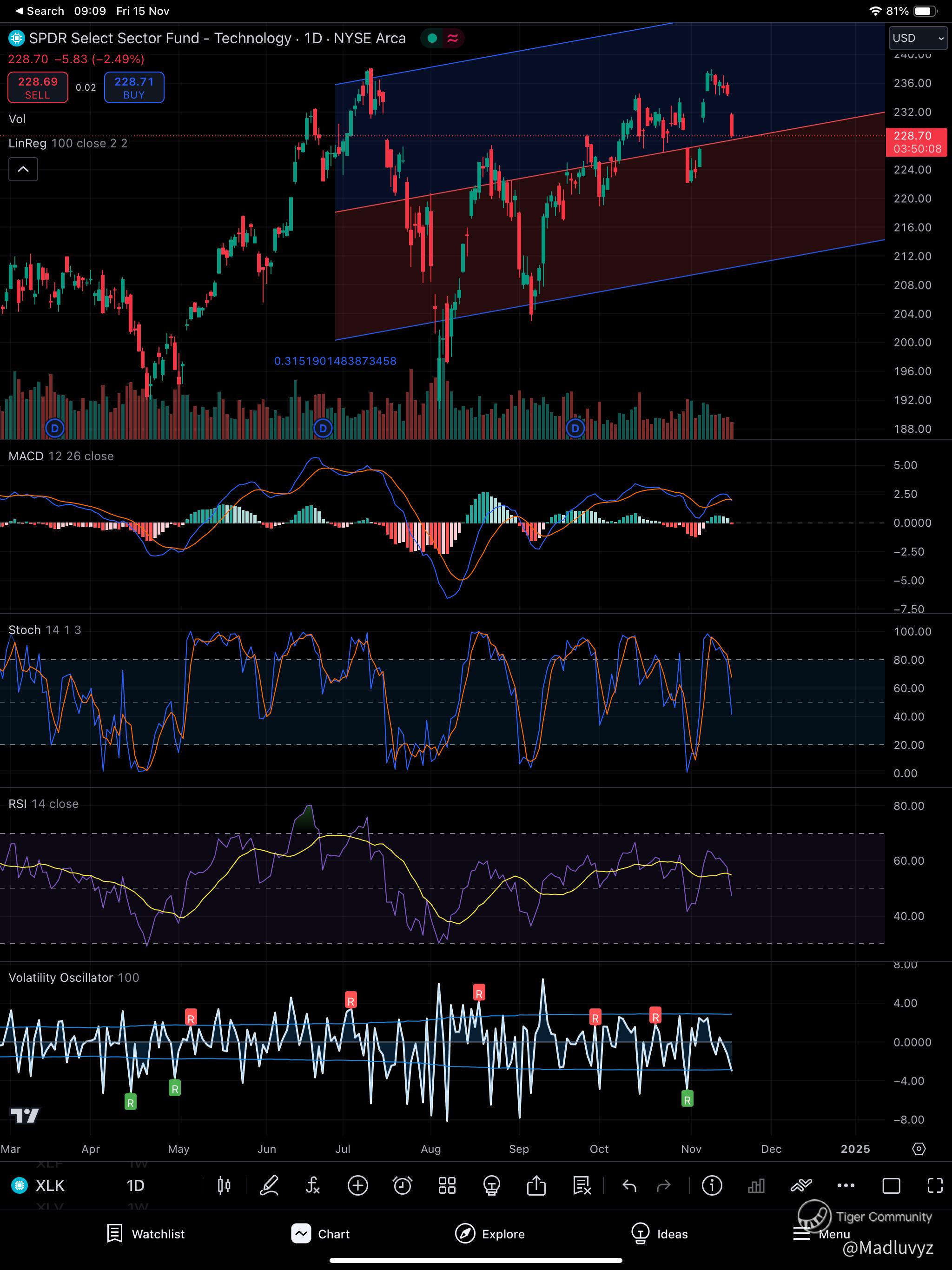Open the symbol info icon
The image size is (952, 1270).
(x=712, y=1185)
